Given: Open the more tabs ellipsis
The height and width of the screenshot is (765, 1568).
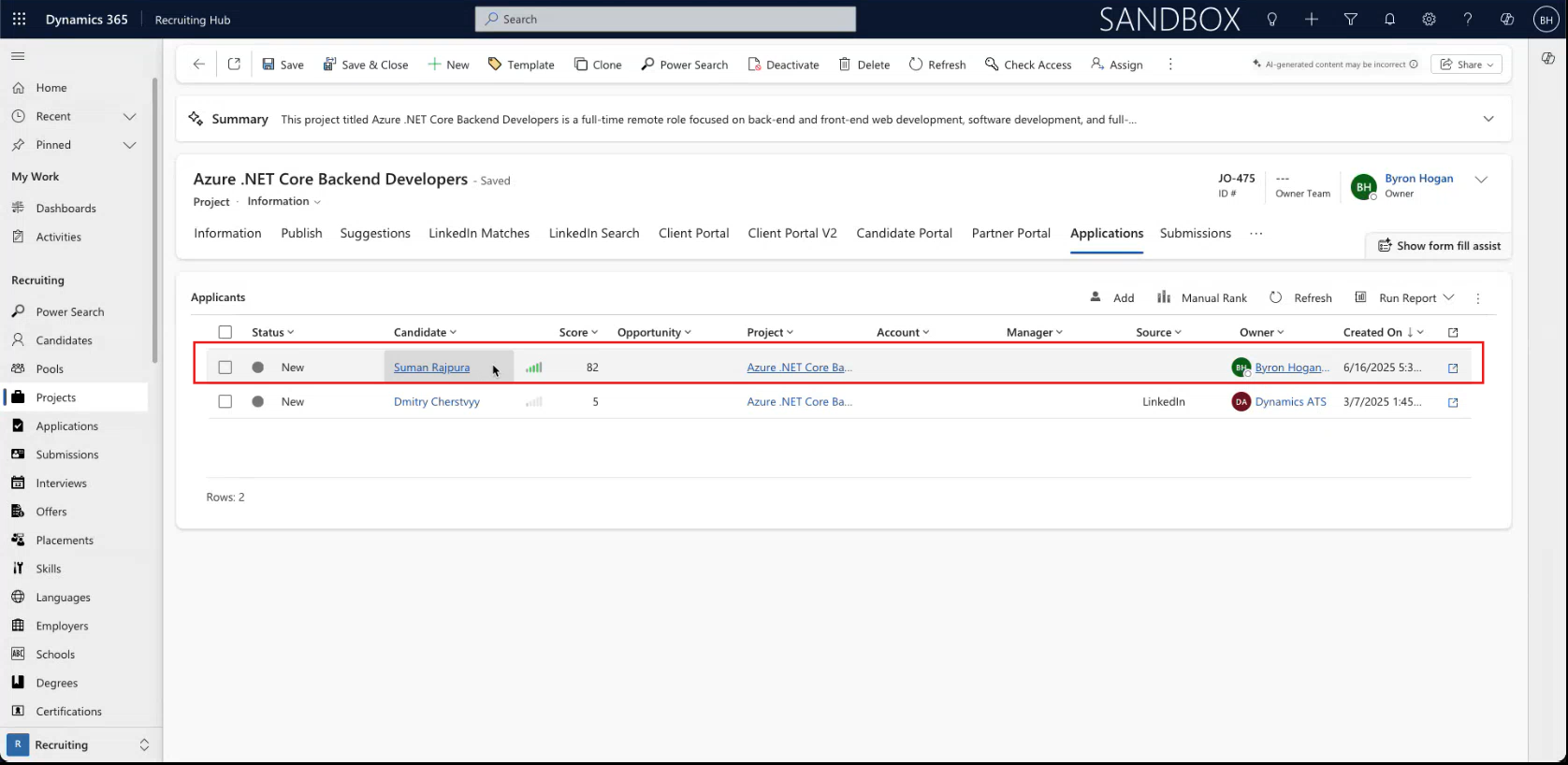Looking at the screenshot, I should (1256, 233).
